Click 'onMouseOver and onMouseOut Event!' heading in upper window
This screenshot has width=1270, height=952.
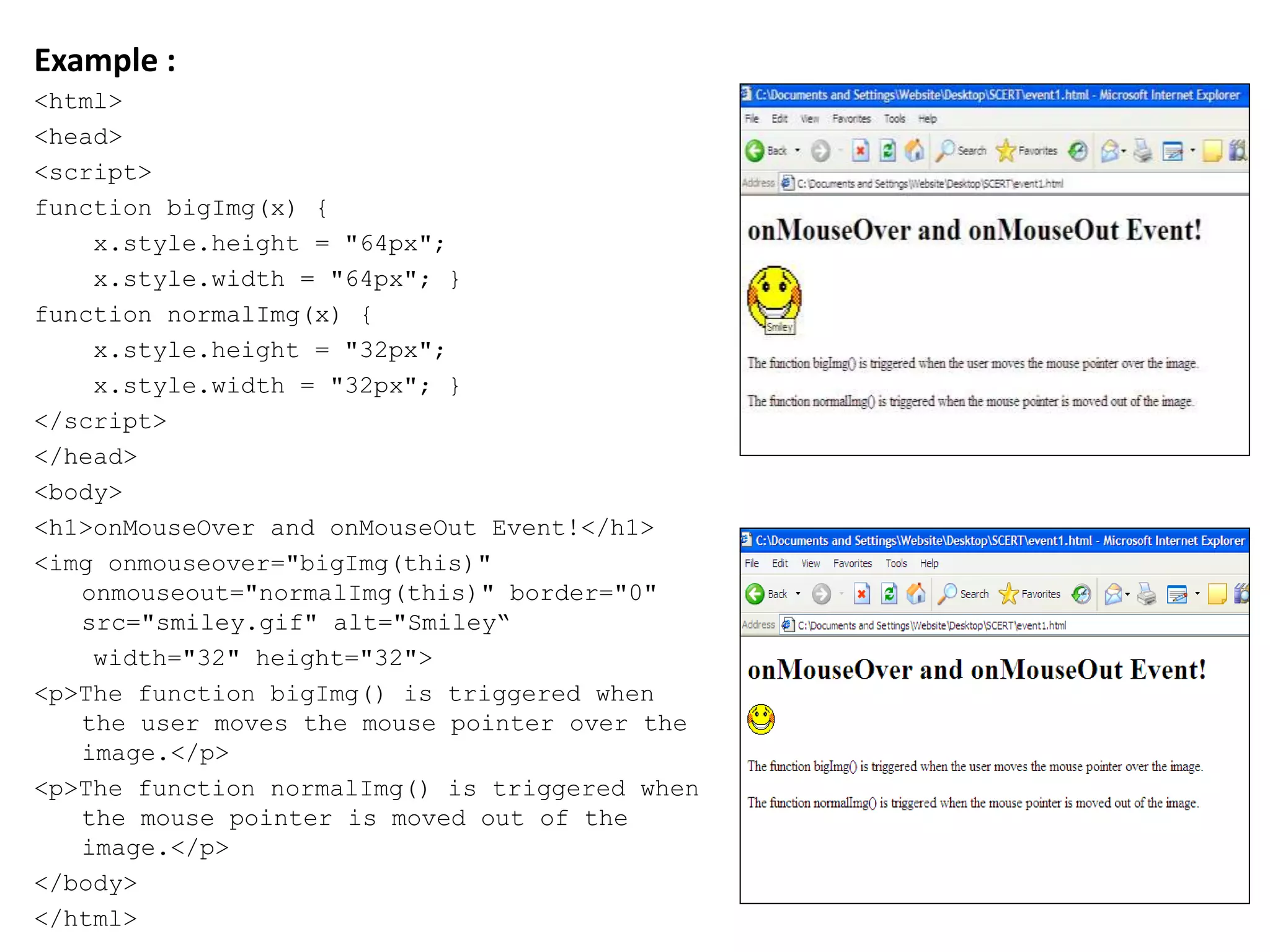point(974,231)
